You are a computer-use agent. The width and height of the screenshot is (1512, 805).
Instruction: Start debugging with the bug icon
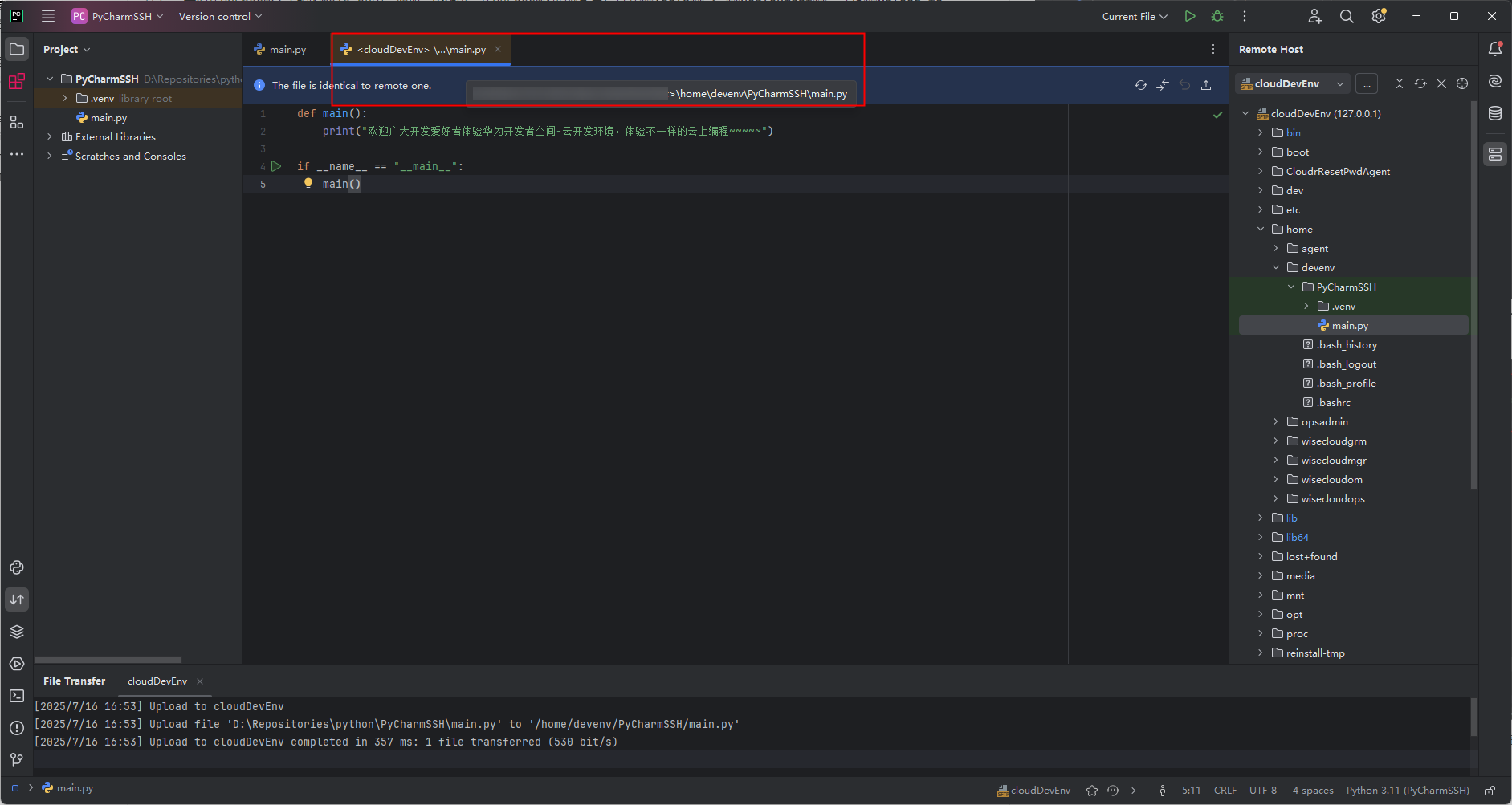click(x=1217, y=16)
